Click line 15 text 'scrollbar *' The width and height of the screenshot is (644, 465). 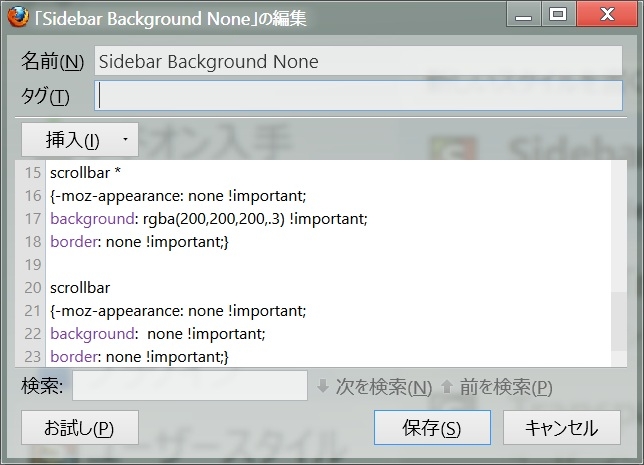(85, 173)
